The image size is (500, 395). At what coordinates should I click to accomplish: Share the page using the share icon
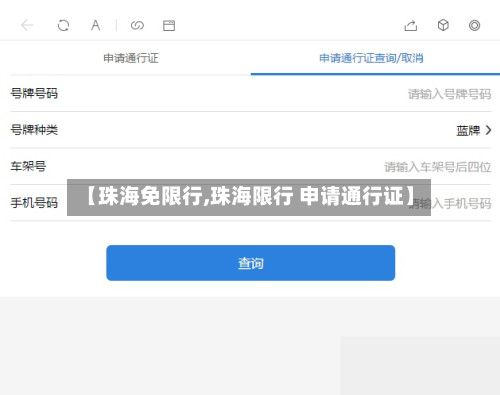click(411, 25)
